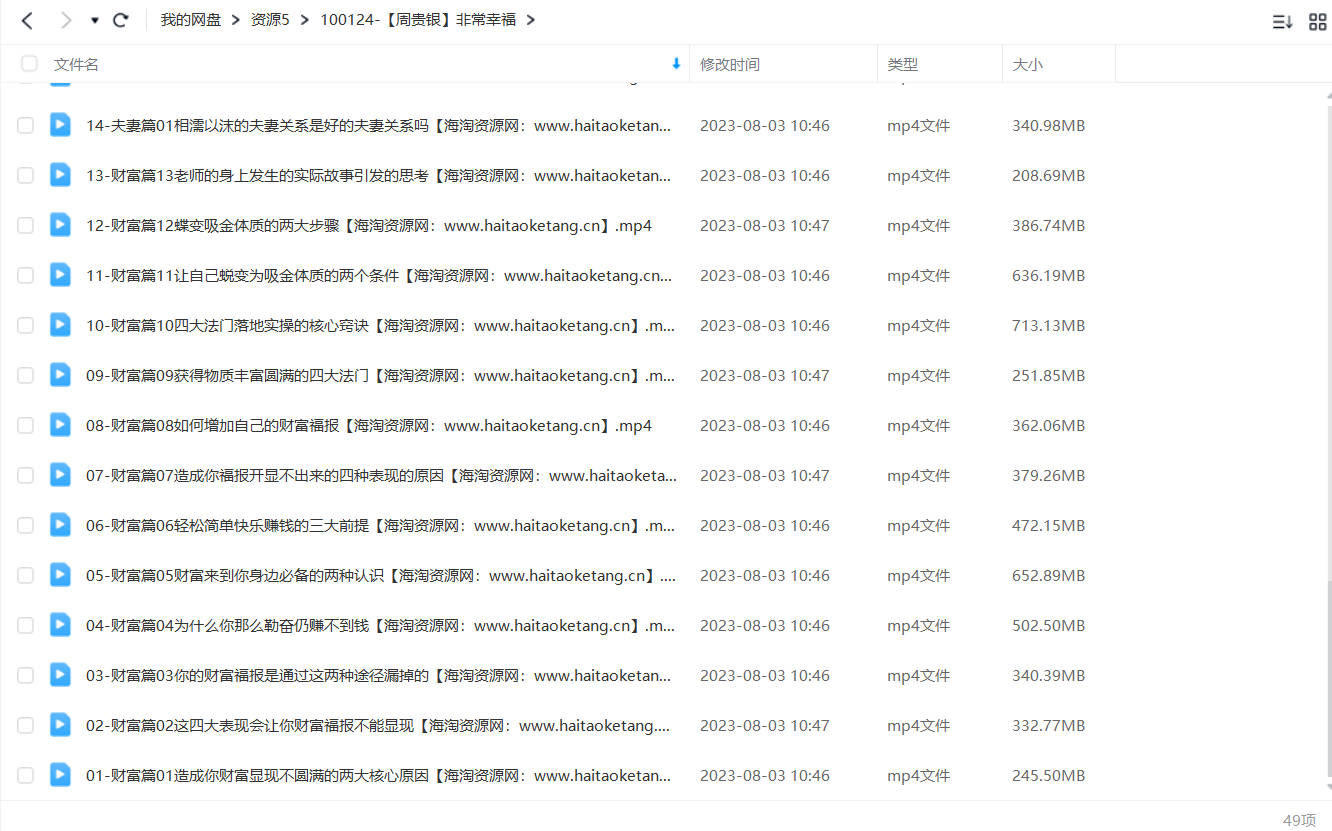Screen dimensions: 1332x831
Task: Click video icon of 08-财富篇08 file
Action: 61,424
